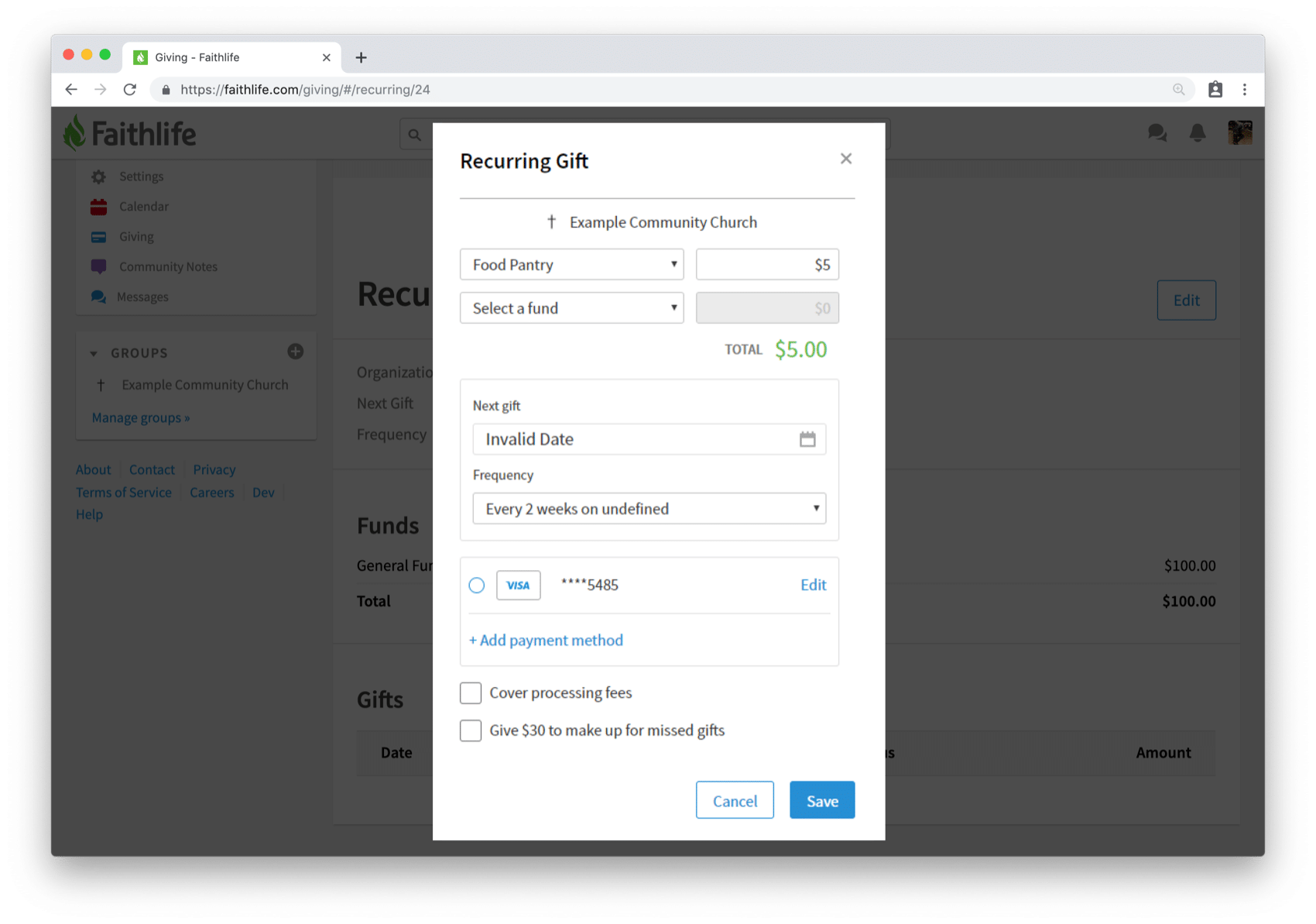This screenshot has width=1316, height=924.
Task: Click the $5 amount field
Action: pos(767,265)
